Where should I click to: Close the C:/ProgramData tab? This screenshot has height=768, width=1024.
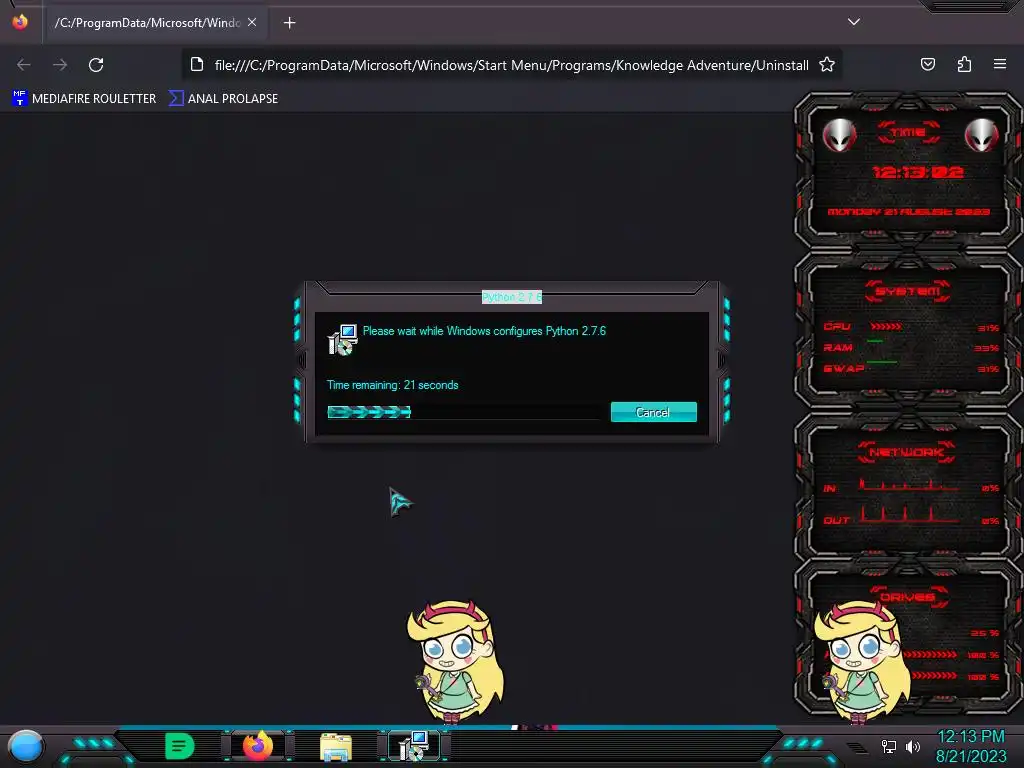[x=252, y=23]
